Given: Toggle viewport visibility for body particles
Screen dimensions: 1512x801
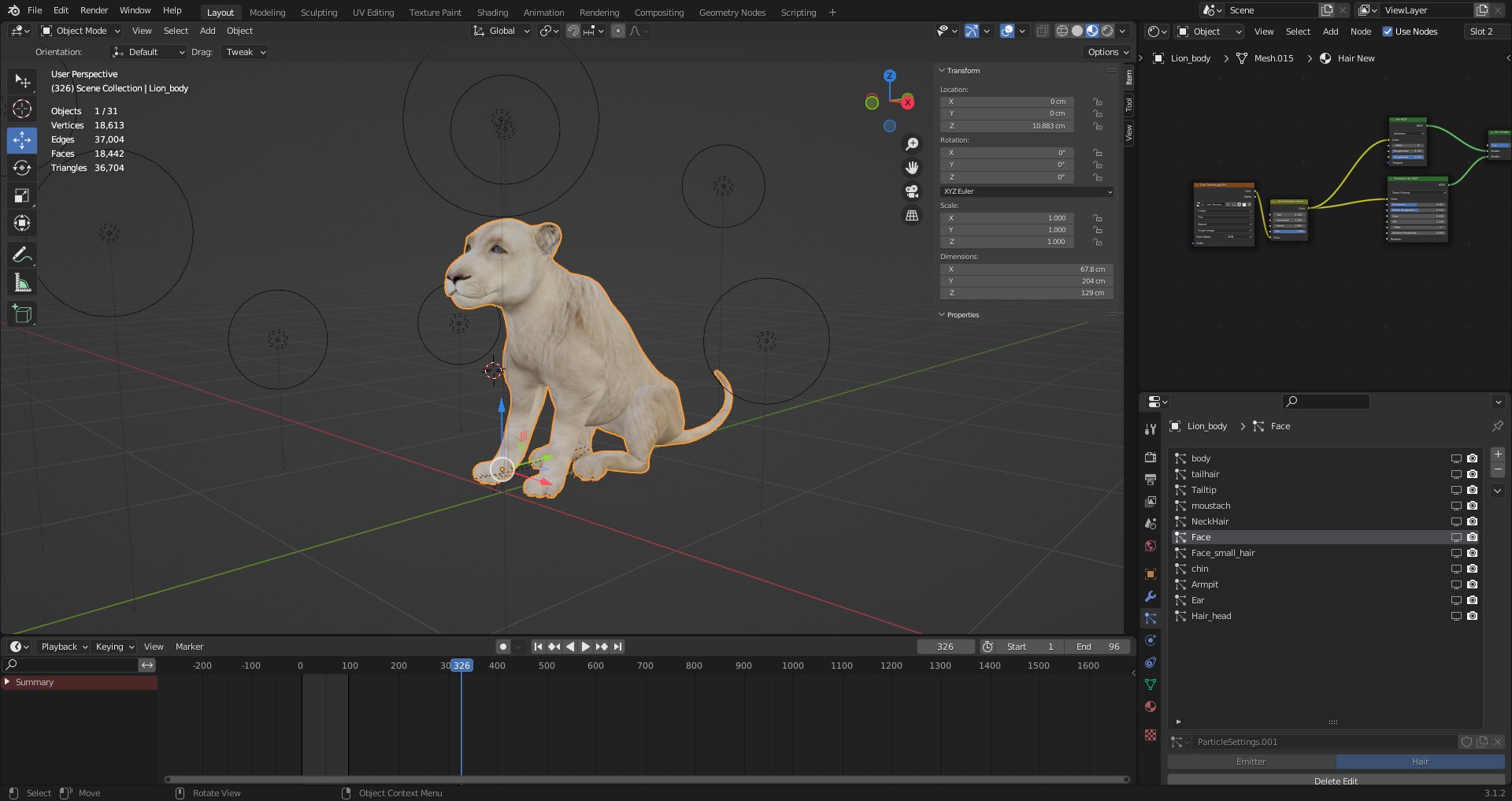Looking at the screenshot, I should pyautogui.click(x=1456, y=458).
